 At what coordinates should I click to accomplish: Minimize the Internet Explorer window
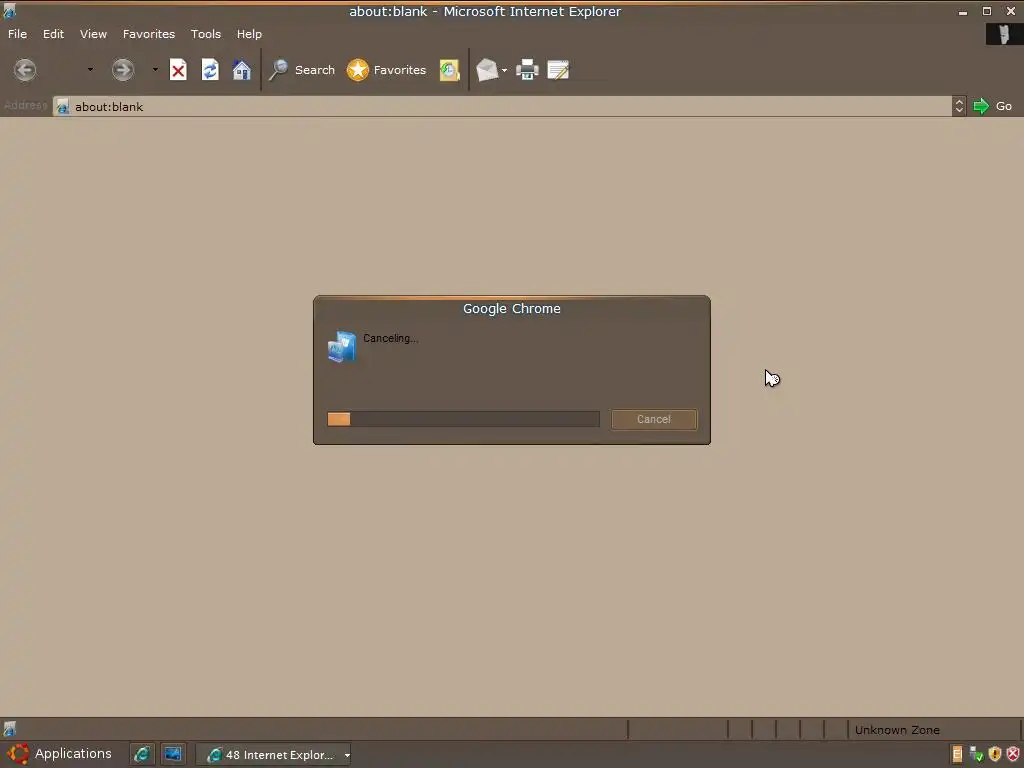tap(963, 12)
